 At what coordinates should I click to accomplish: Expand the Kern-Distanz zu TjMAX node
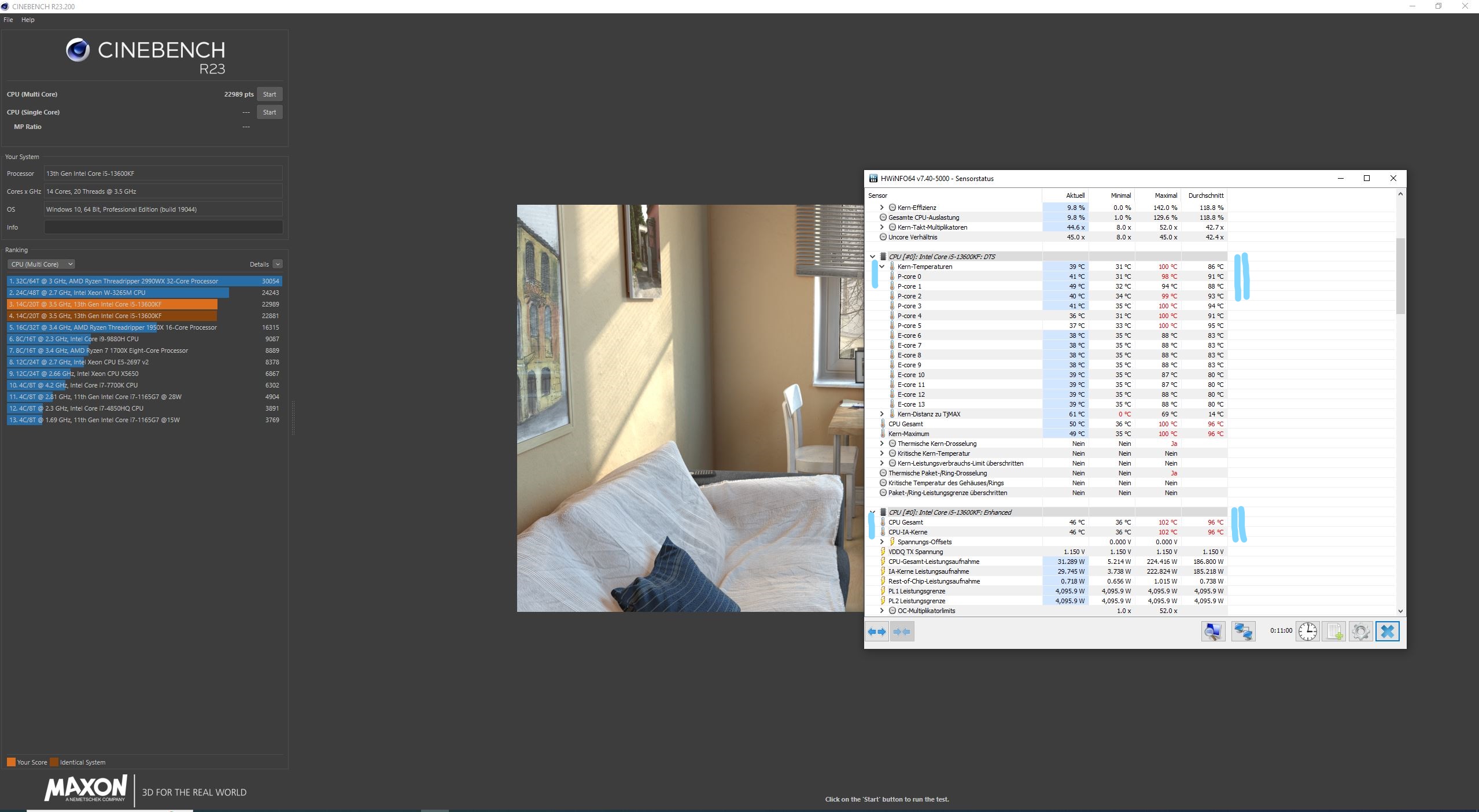[882, 414]
